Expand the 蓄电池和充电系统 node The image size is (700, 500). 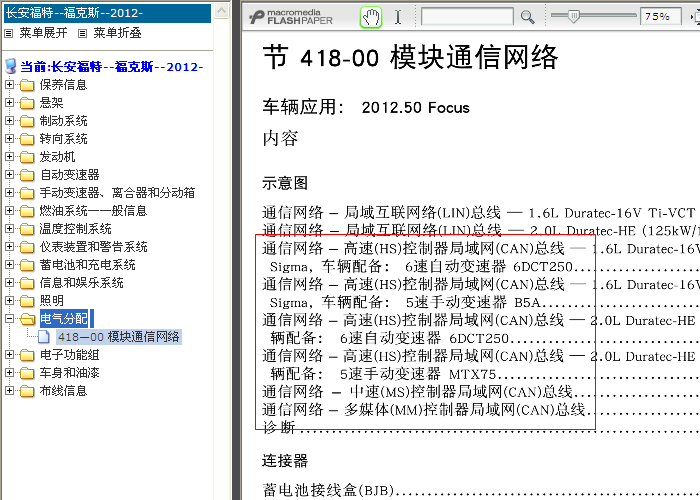(9, 264)
